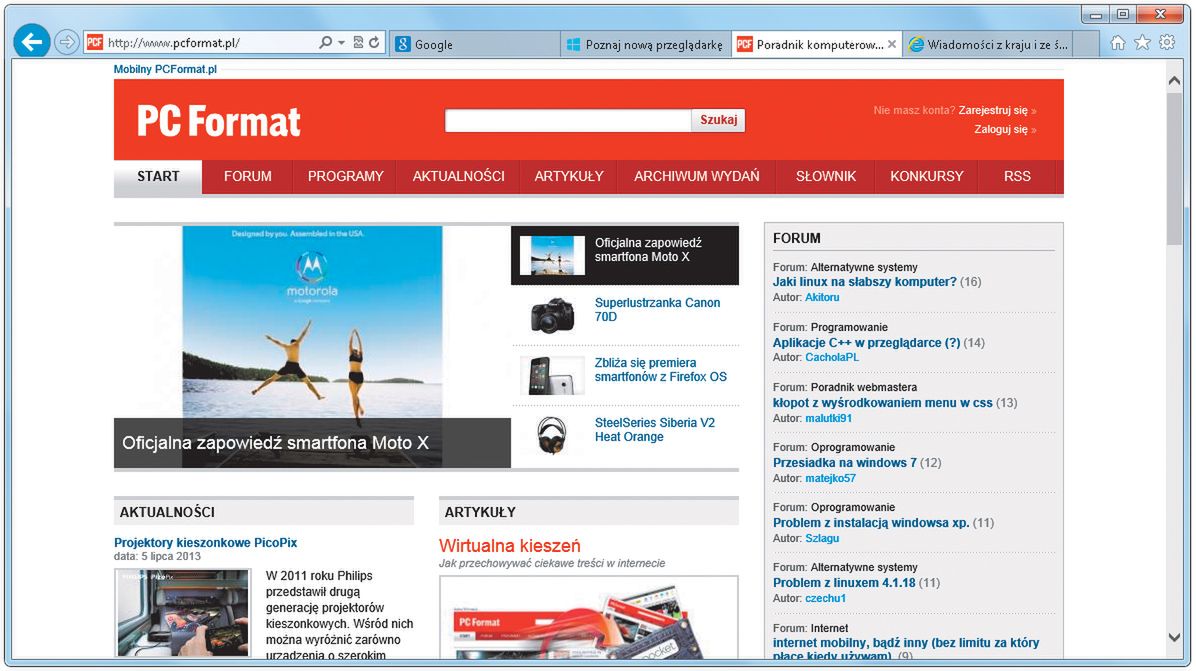Click the Firefox OS smartphones thumbnail
The image size is (1196, 671).
click(x=551, y=375)
